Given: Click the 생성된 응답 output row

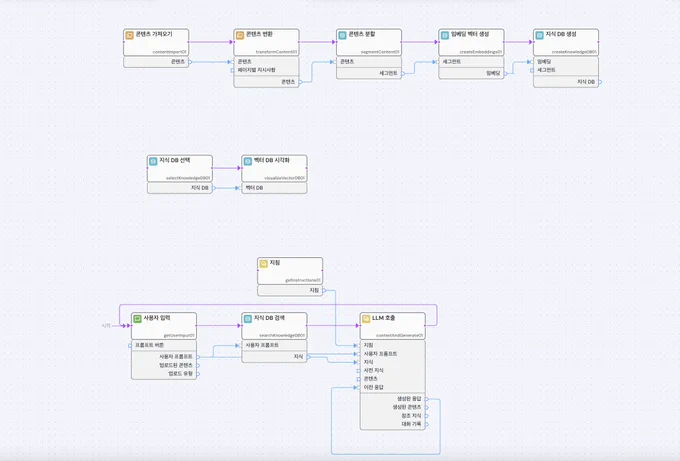Looking at the screenshot, I should click(x=392, y=399).
